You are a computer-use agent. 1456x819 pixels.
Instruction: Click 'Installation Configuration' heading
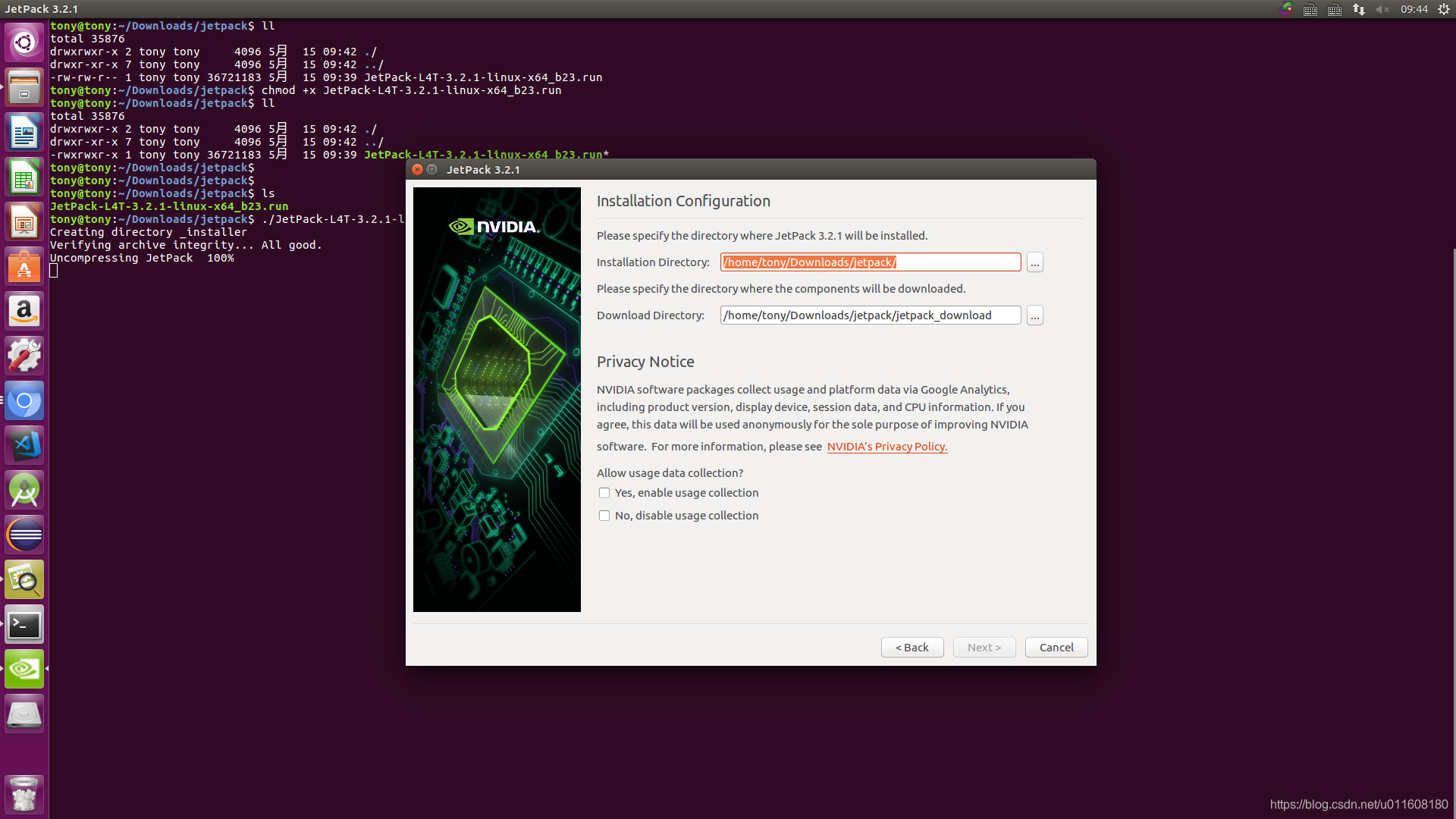[x=683, y=201]
